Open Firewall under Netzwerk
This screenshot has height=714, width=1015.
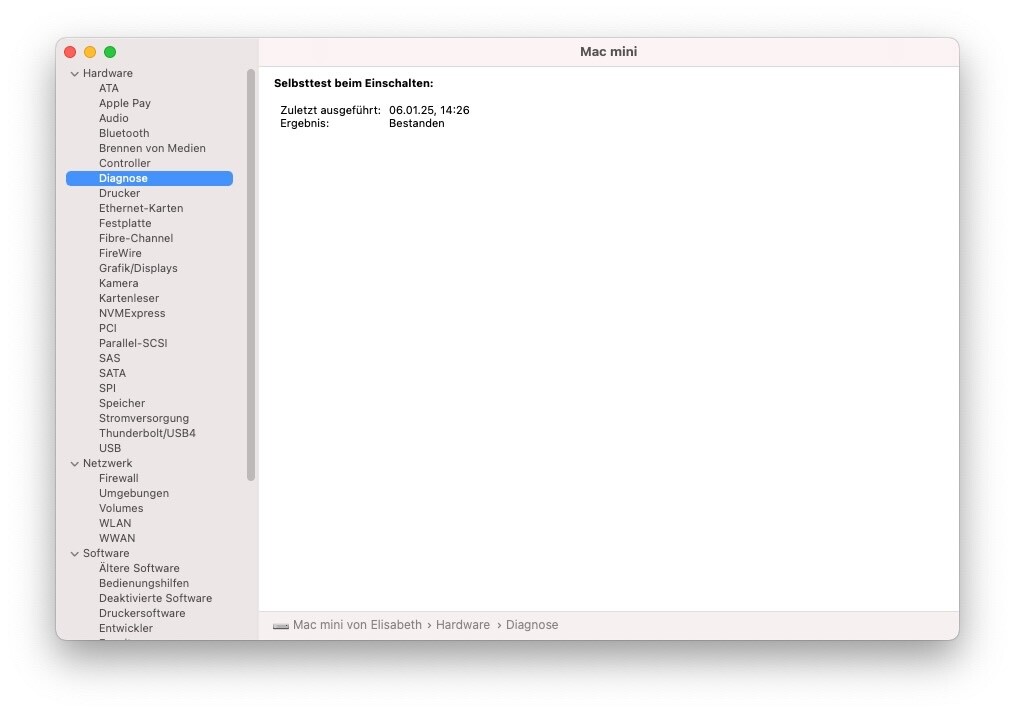click(118, 478)
